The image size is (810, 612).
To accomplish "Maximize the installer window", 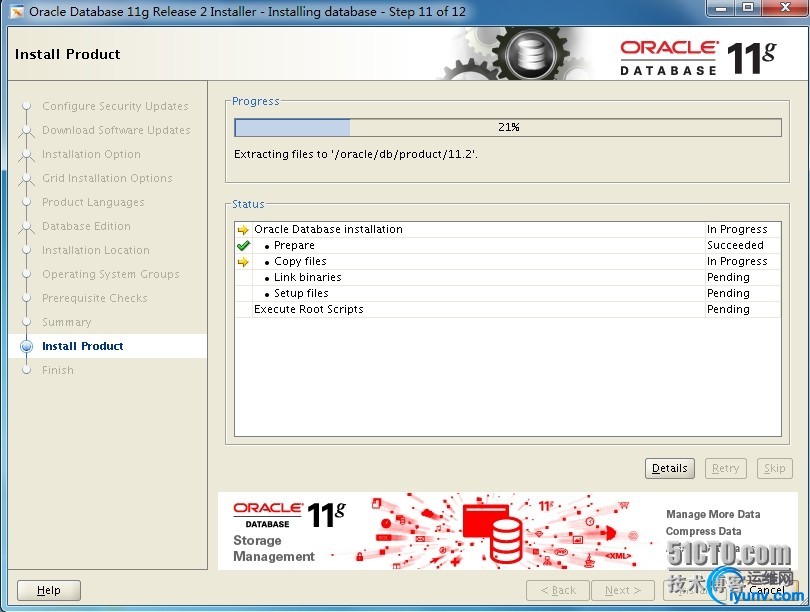I will pyautogui.click(x=748, y=8).
